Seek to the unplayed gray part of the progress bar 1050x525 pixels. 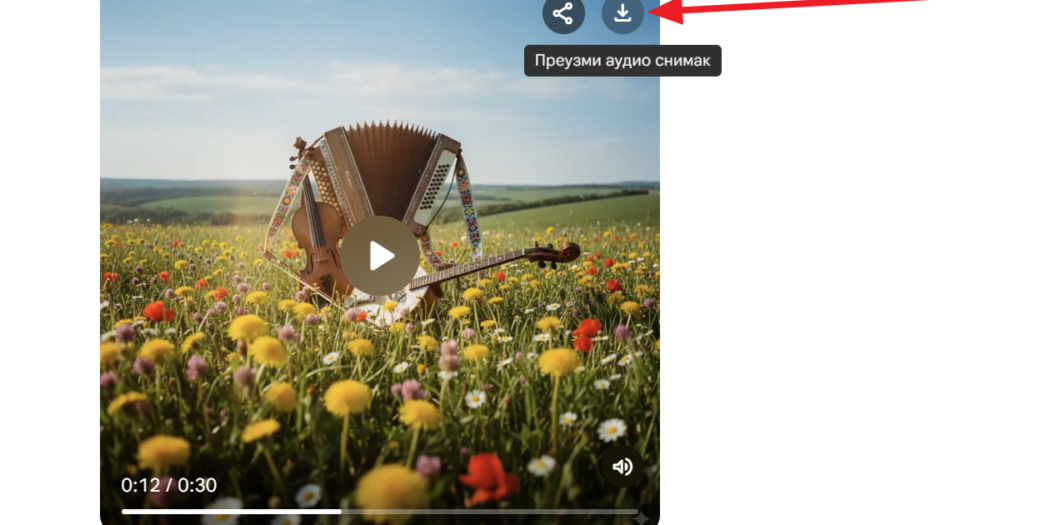[490, 511]
